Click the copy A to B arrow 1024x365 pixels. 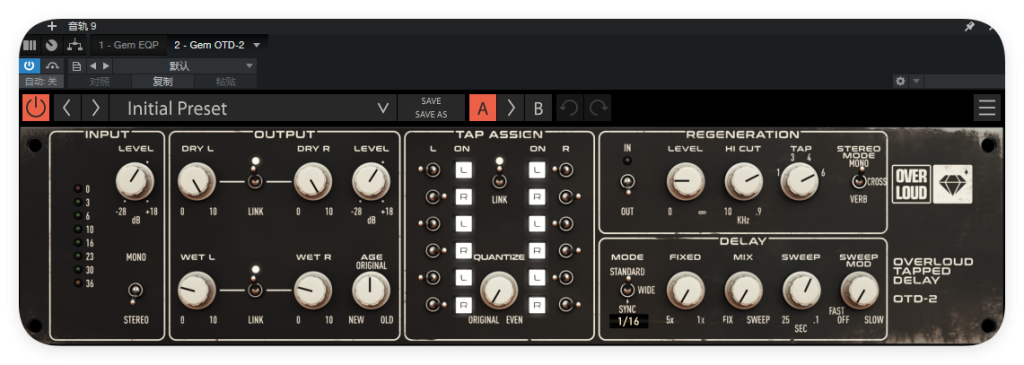coord(511,108)
